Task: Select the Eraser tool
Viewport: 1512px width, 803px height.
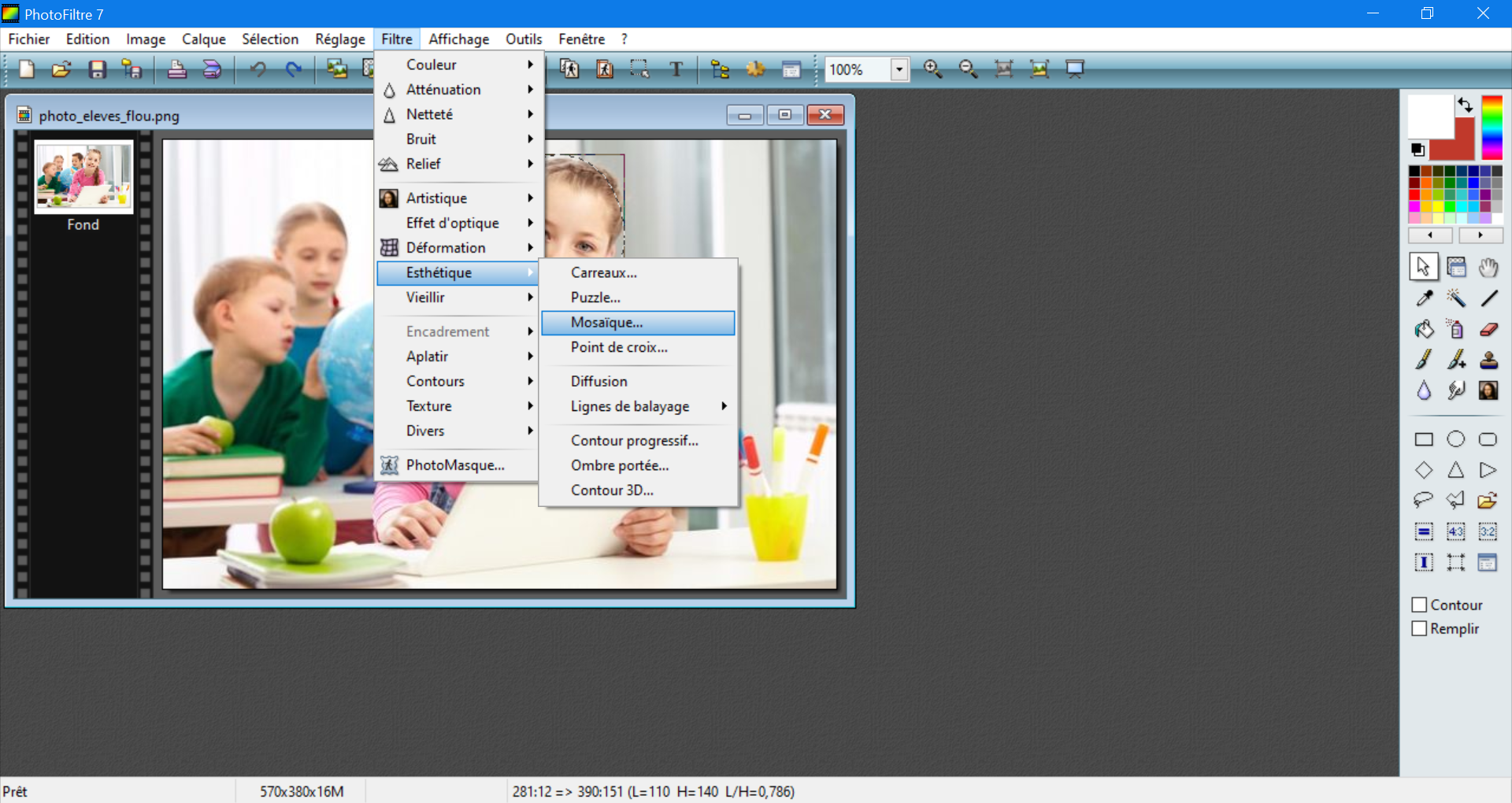Action: (x=1488, y=329)
